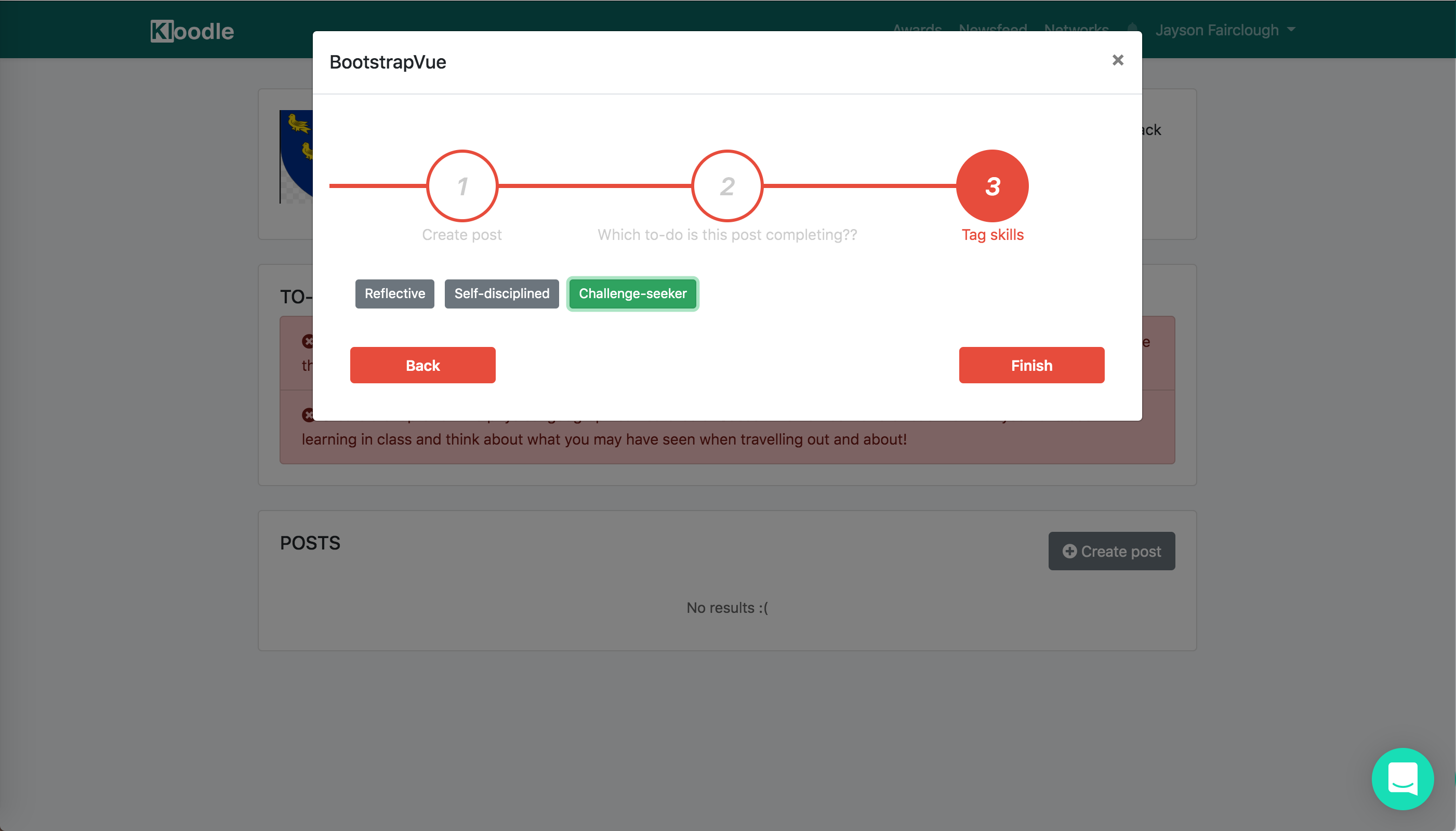Image resolution: width=1456 pixels, height=831 pixels.
Task: Toggle the Self-disciplined skill tag
Action: (x=501, y=293)
